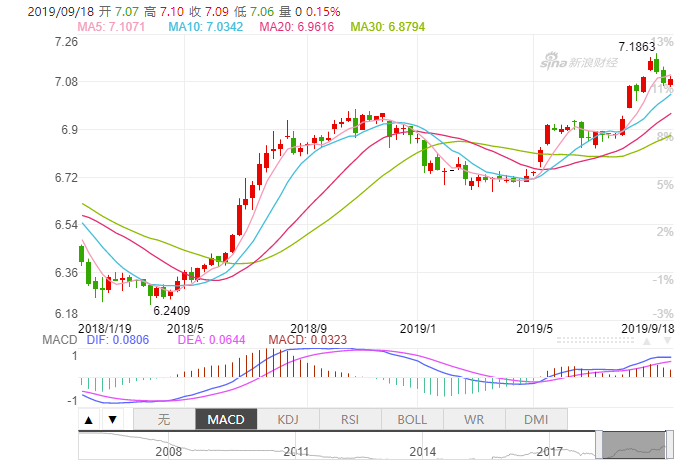Show the BOLL indicator

[x=412, y=420]
